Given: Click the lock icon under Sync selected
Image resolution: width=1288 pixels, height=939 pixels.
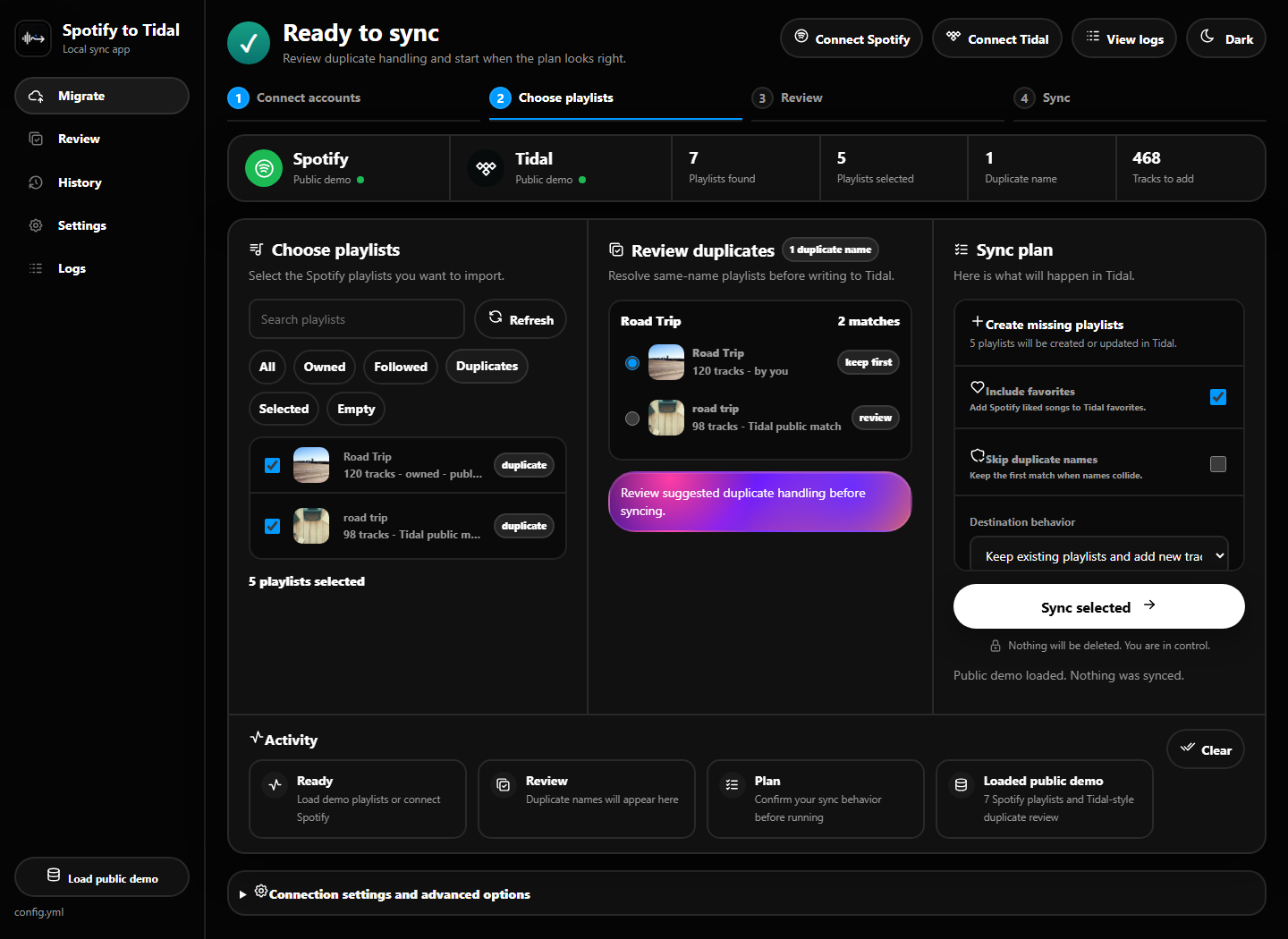Looking at the screenshot, I should point(996,646).
